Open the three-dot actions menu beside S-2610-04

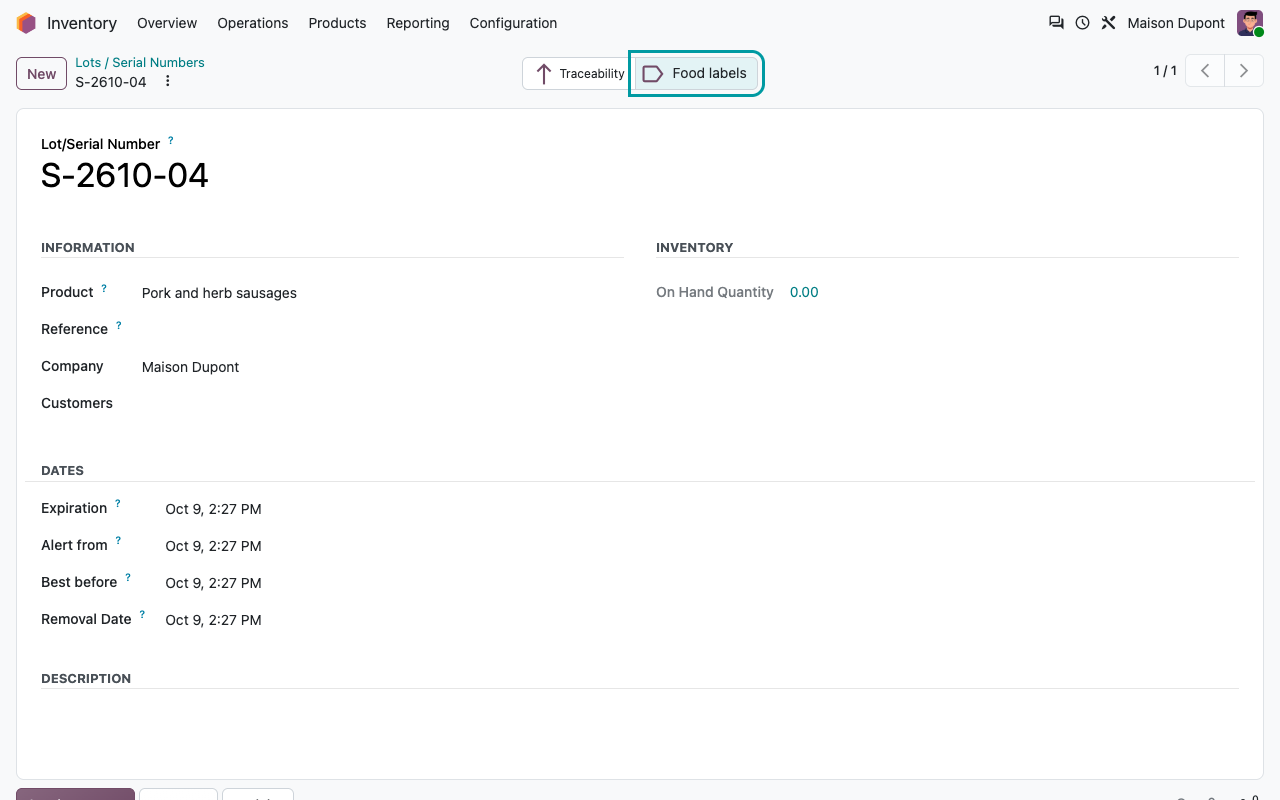(x=168, y=81)
